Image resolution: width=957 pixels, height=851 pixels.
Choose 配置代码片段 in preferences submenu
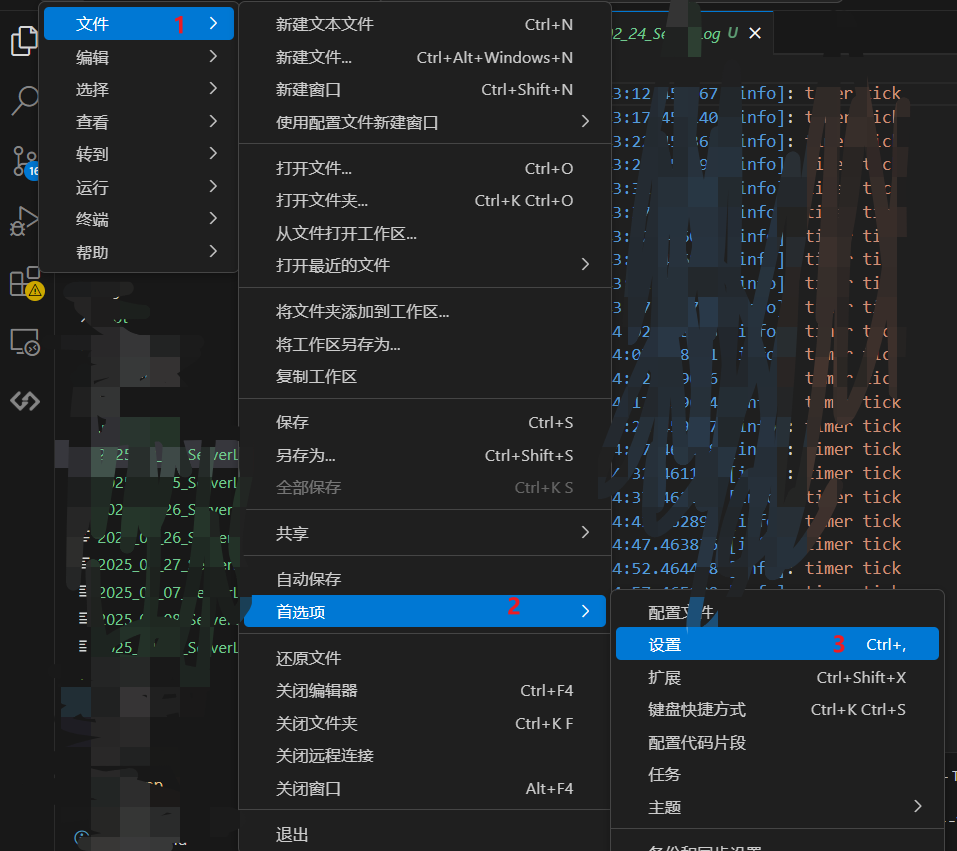[x=697, y=742]
